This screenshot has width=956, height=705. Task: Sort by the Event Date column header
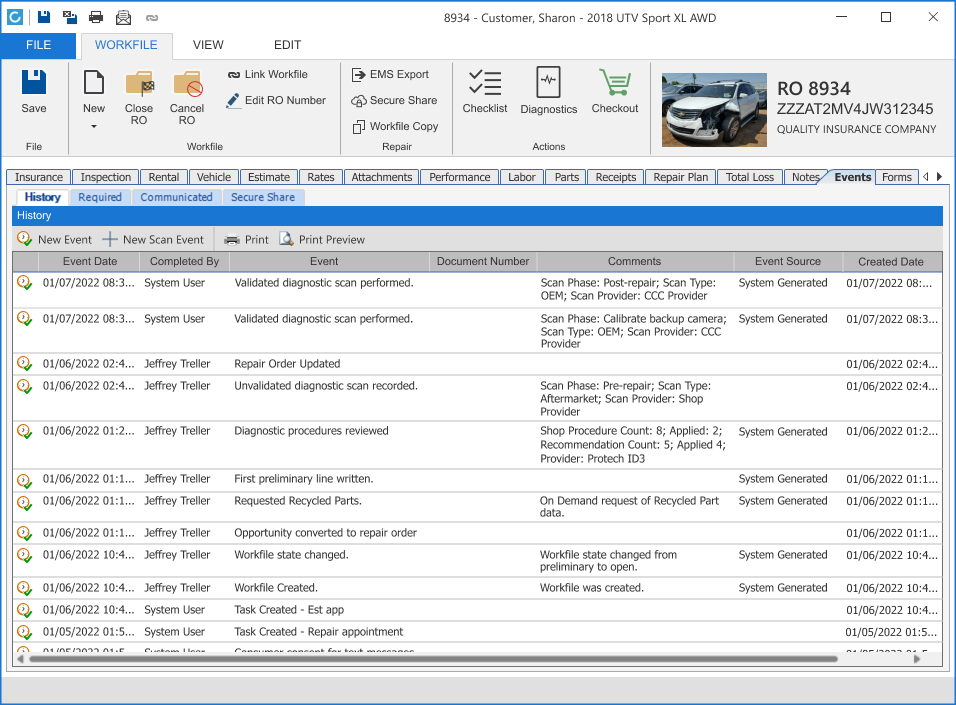click(x=90, y=261)
